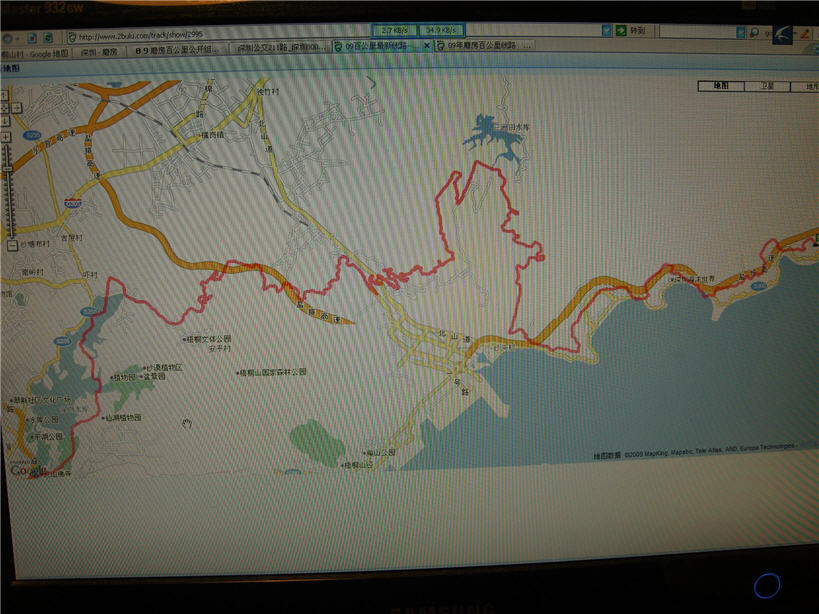
Task: Click the 吉厦村 village label
Action: point(72,238)
